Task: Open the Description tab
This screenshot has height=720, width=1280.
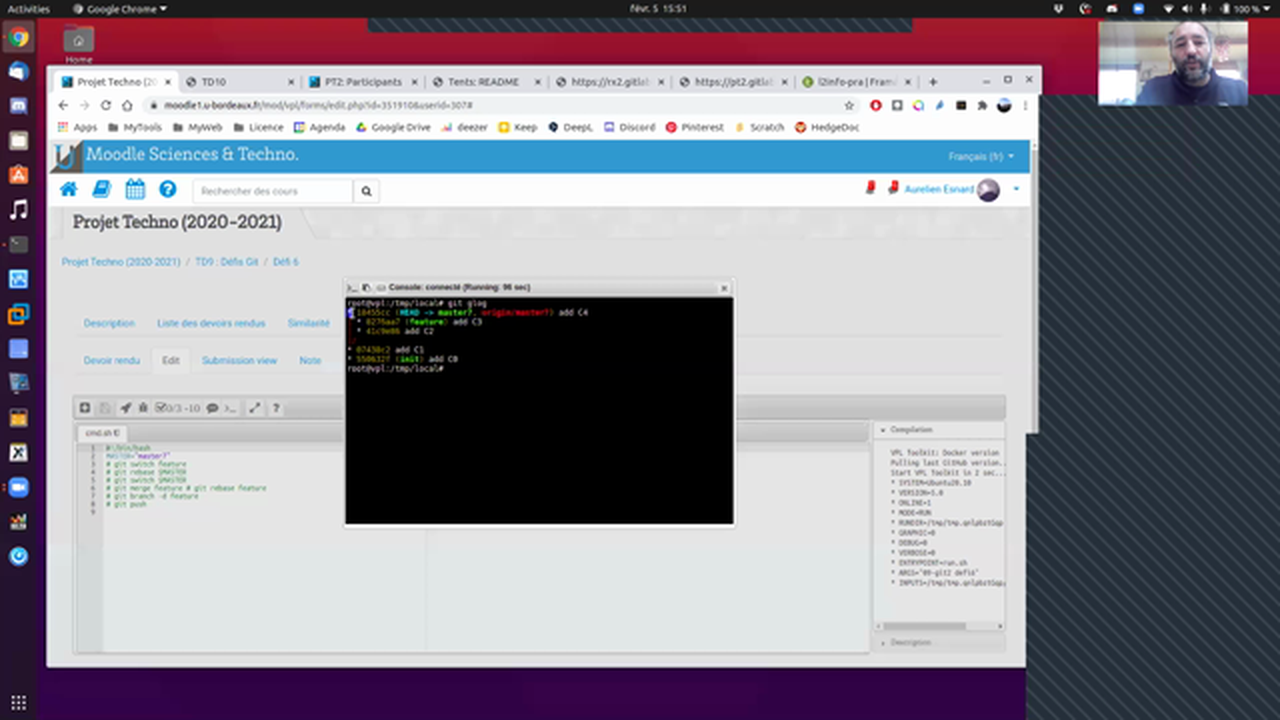Action: (x=109, y=323)
